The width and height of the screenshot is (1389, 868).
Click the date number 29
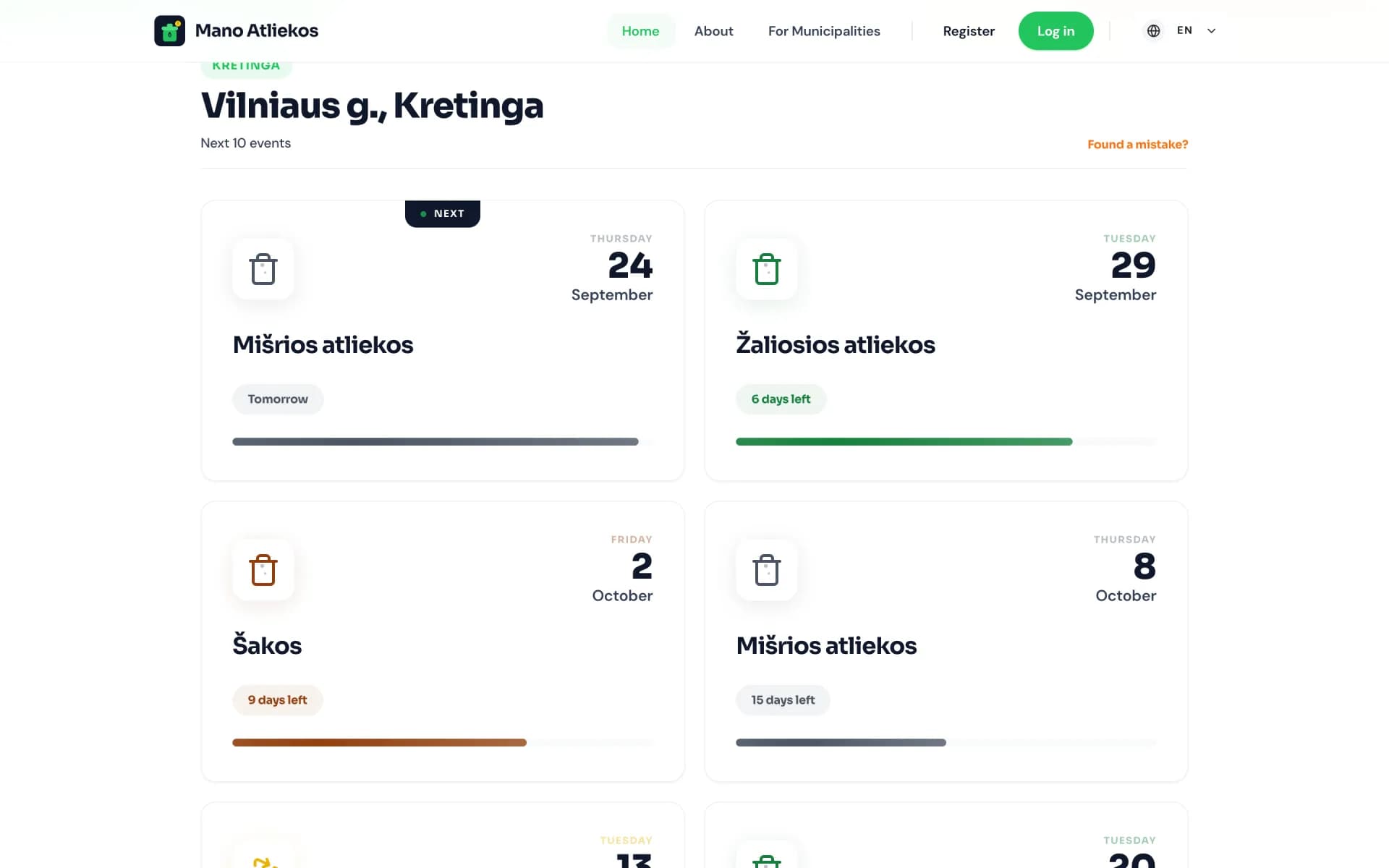(x=1133, y=265)
